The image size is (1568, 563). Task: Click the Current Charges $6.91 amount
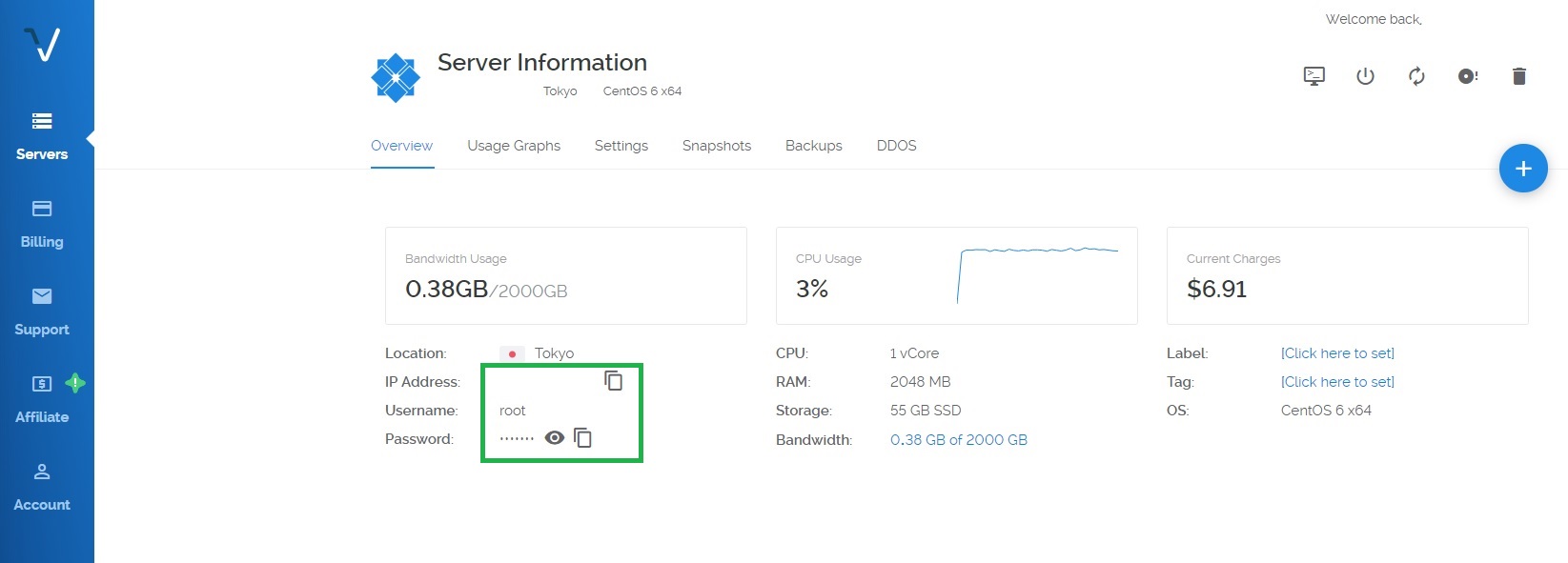click(x=1216, y=289)
